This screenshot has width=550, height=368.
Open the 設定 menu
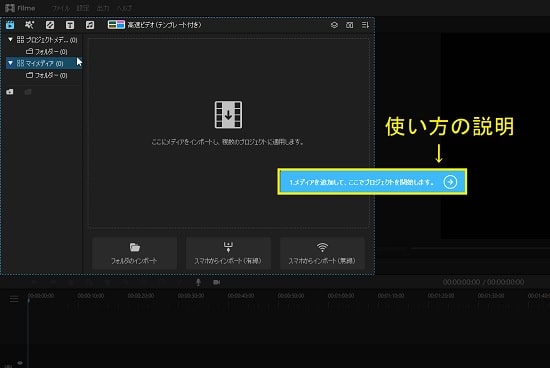tap(83, 8)
